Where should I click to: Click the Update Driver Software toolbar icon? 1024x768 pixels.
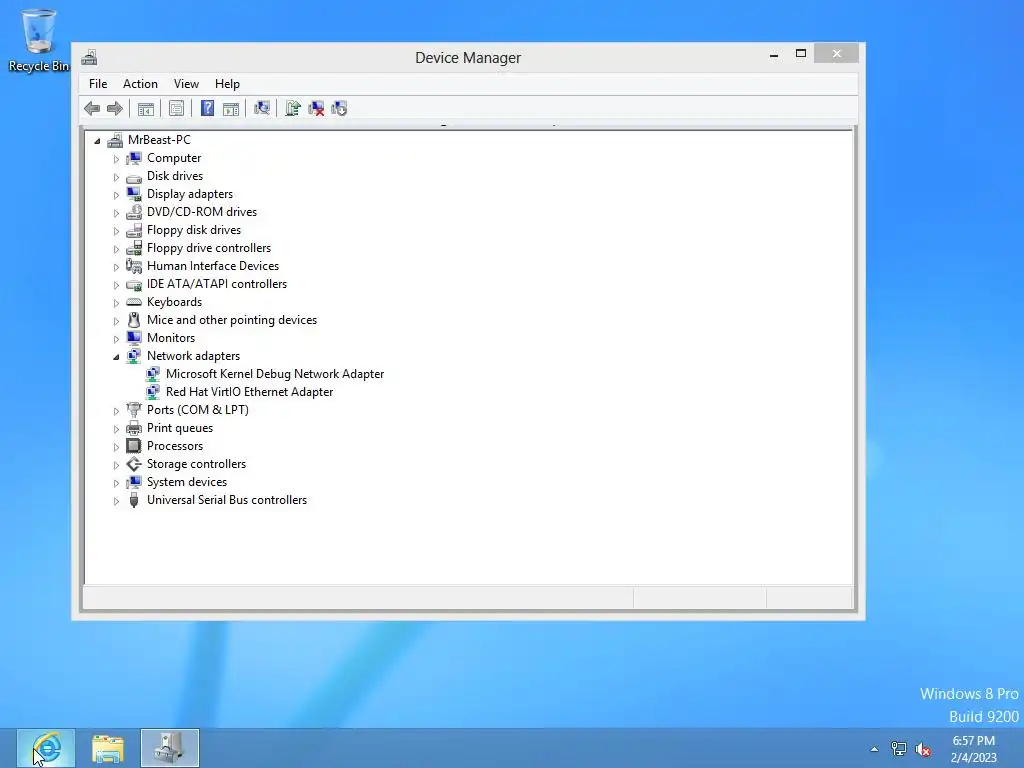[293, 108]
